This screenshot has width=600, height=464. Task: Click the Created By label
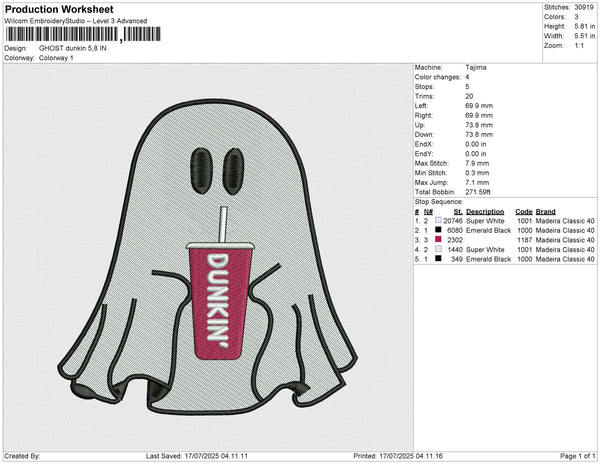coord(22,456)
